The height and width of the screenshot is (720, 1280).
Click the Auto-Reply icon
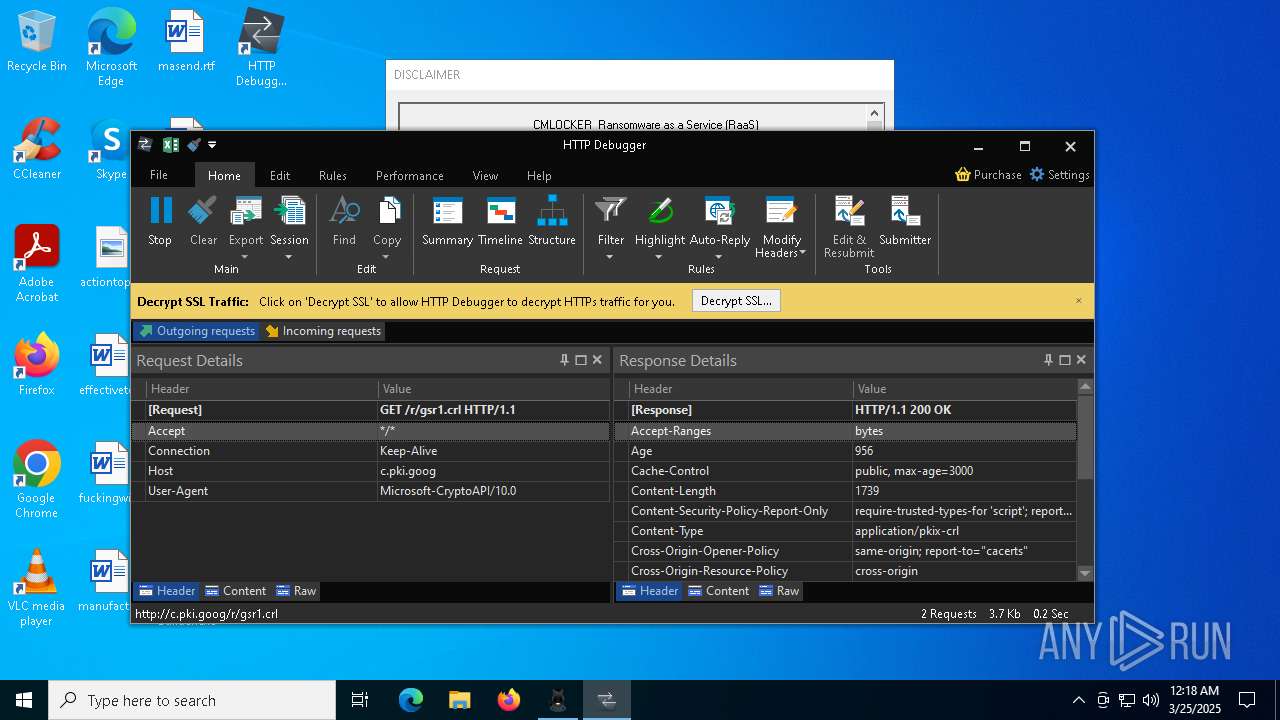pos(720,212)
